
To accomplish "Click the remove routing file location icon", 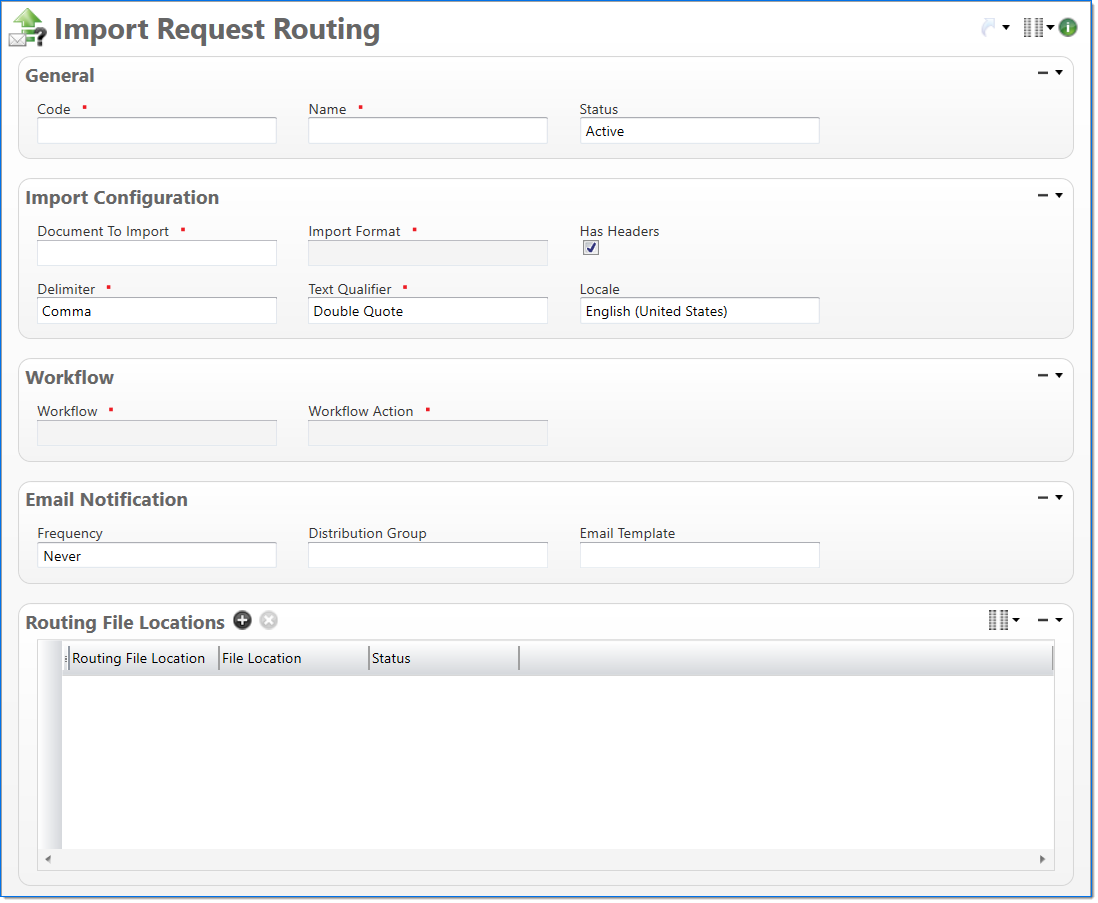I will 268,621.
